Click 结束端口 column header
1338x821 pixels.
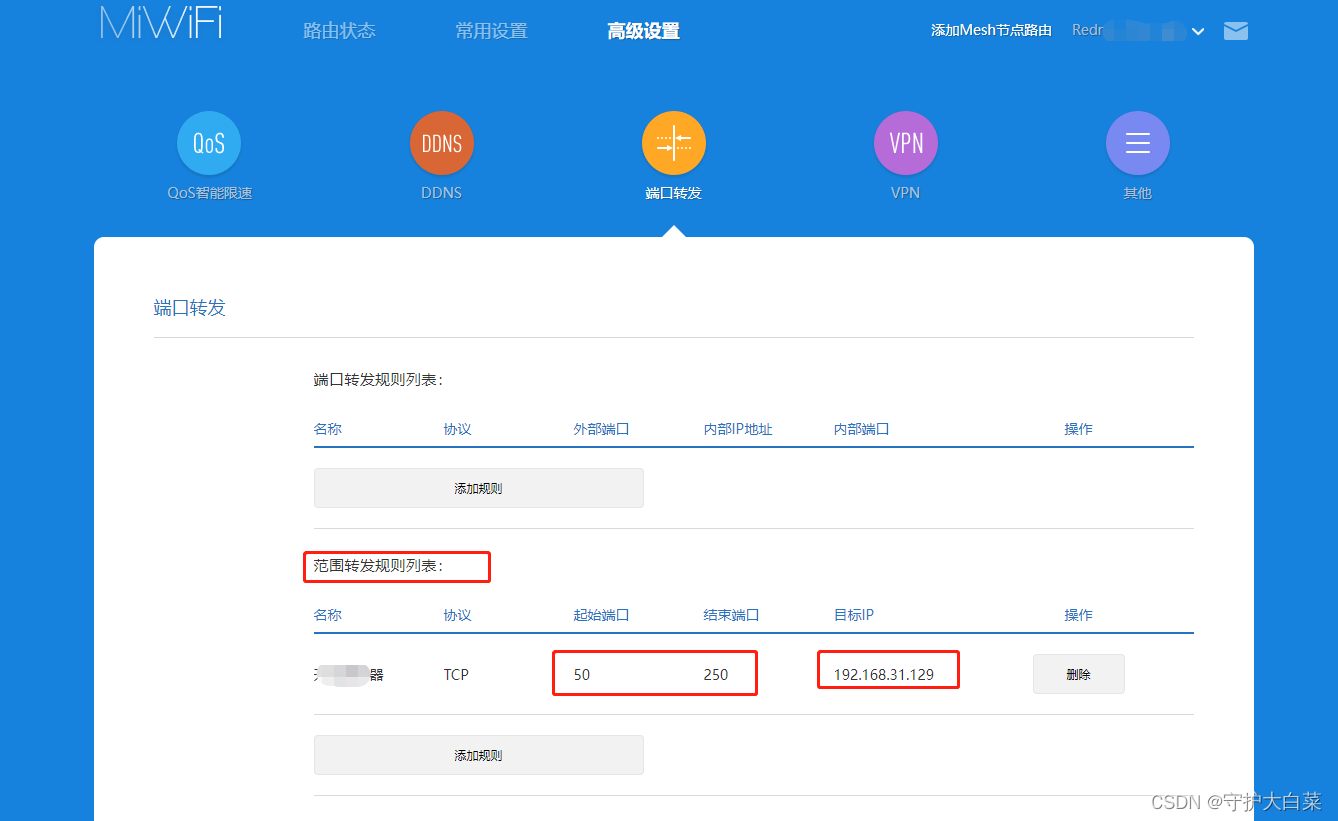pos(731,615)
